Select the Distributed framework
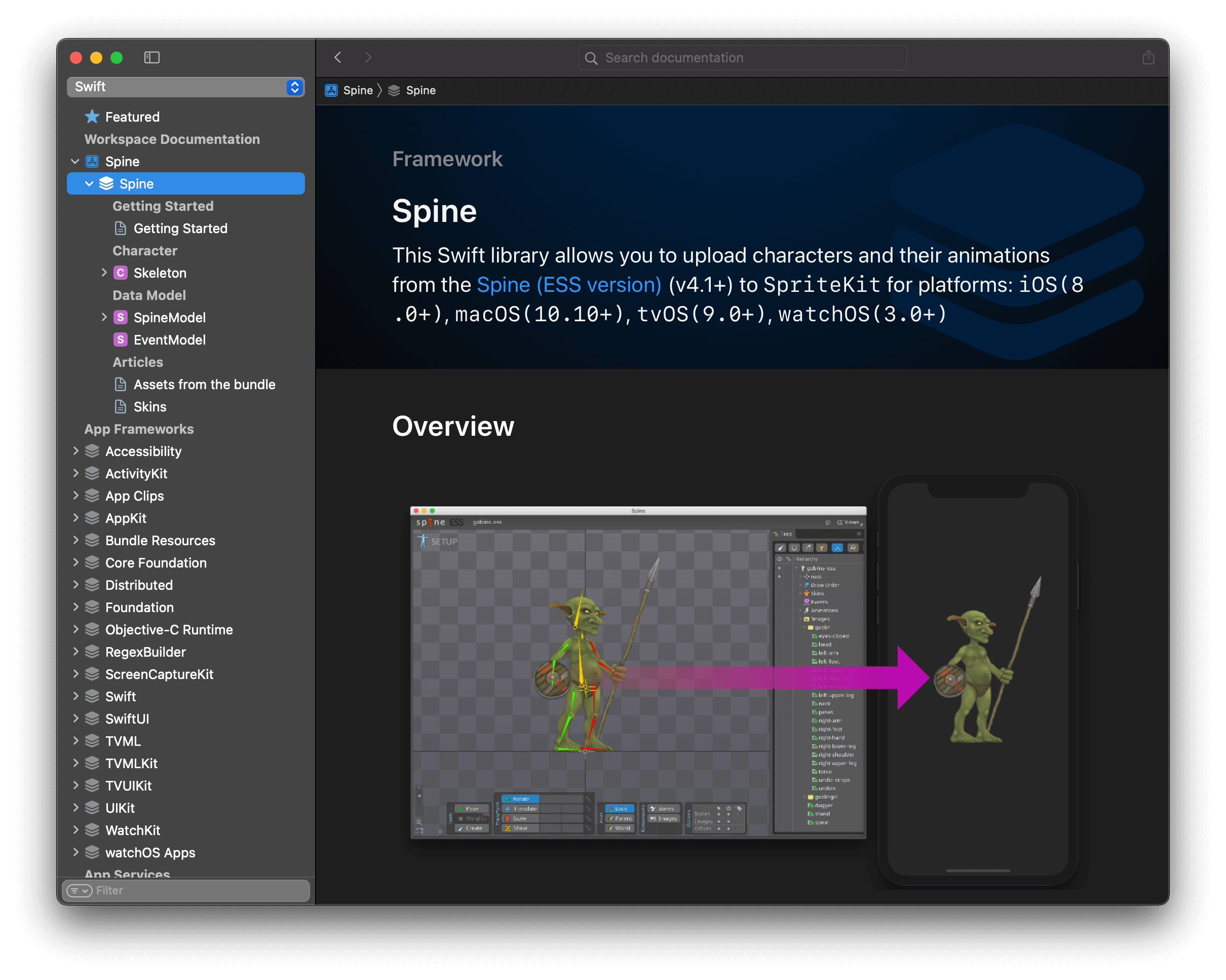Screen dimensions: 1226x980 (185, 585)
